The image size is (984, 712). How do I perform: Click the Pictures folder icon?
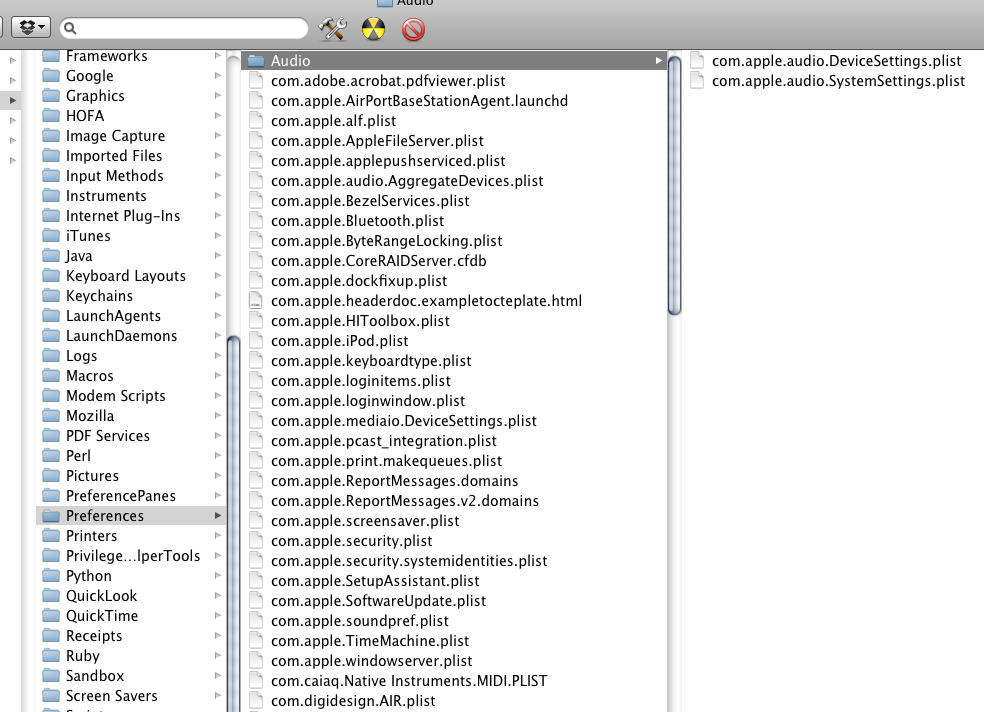pos(51,476)
